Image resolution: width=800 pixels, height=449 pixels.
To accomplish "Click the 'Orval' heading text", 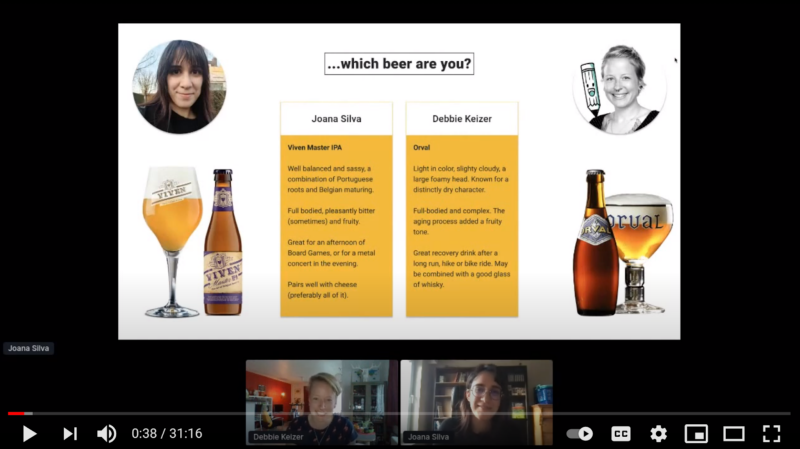I will click(x=421, y=147).
